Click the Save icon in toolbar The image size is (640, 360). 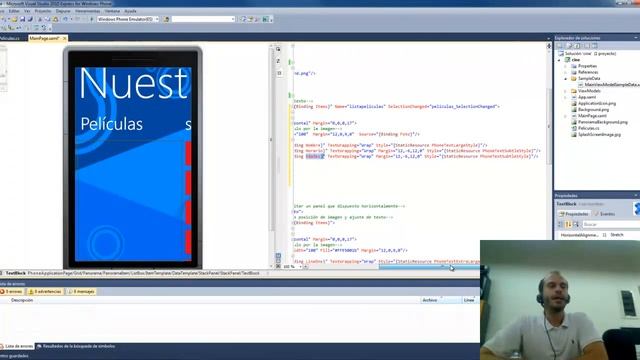(22, 19)
